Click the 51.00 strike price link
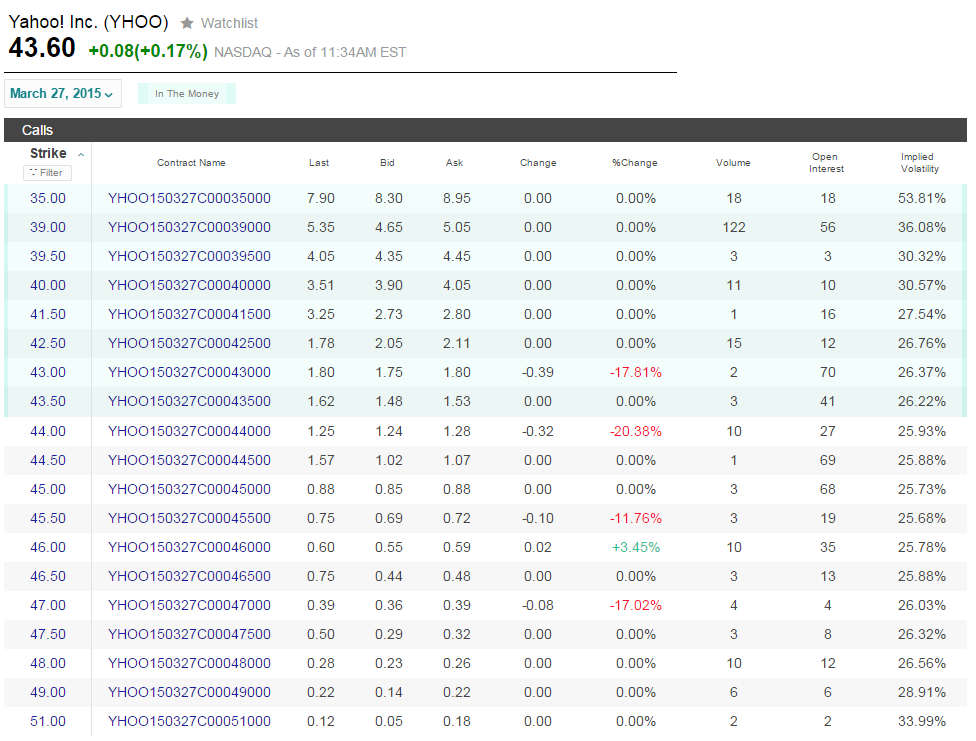Screen dimensions: 976x741 (x=48, y=721)
